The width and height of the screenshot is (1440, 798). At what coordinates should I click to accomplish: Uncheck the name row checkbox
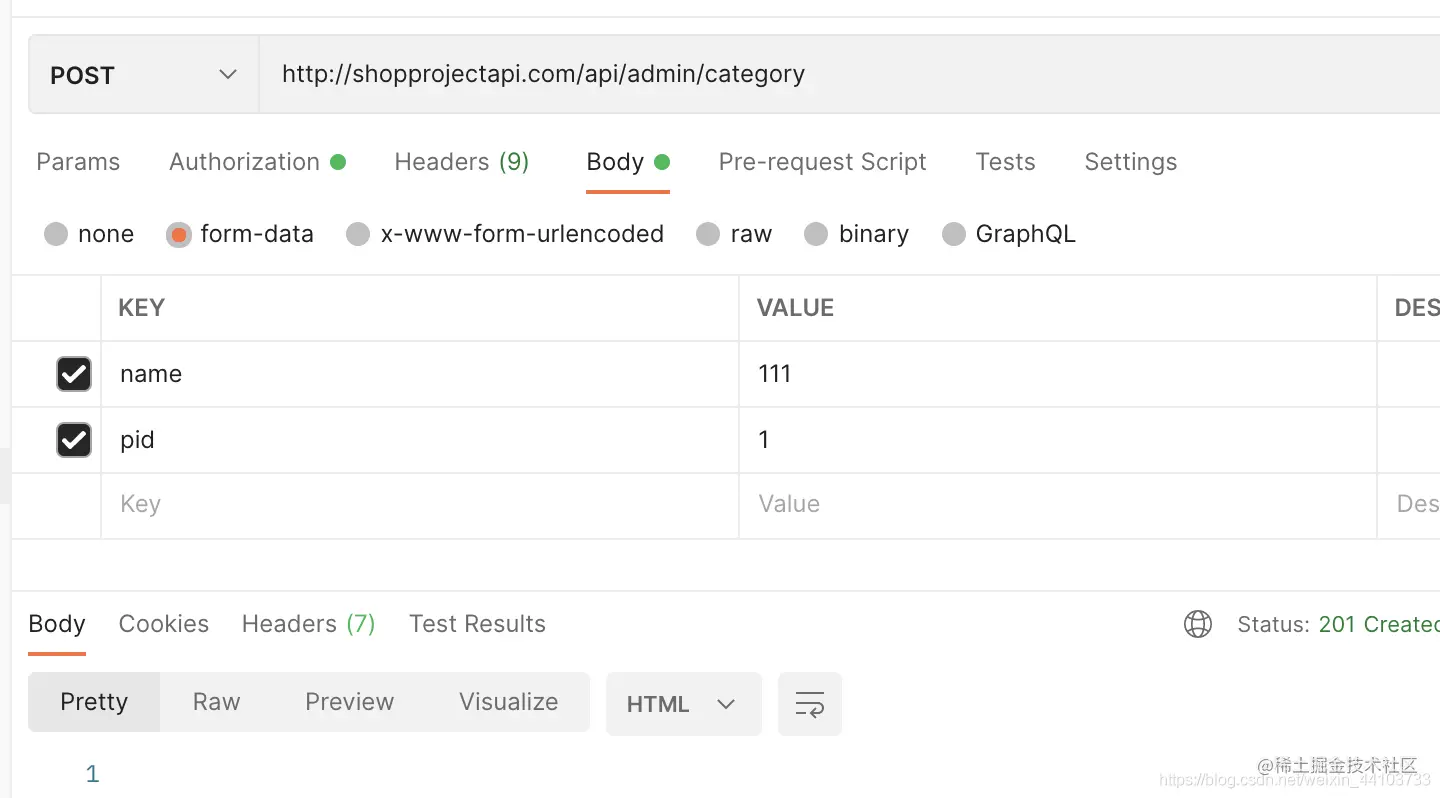(74, 374)
